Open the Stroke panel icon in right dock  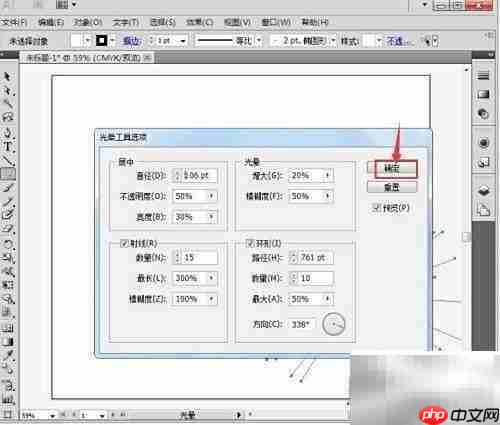(483, 76)
